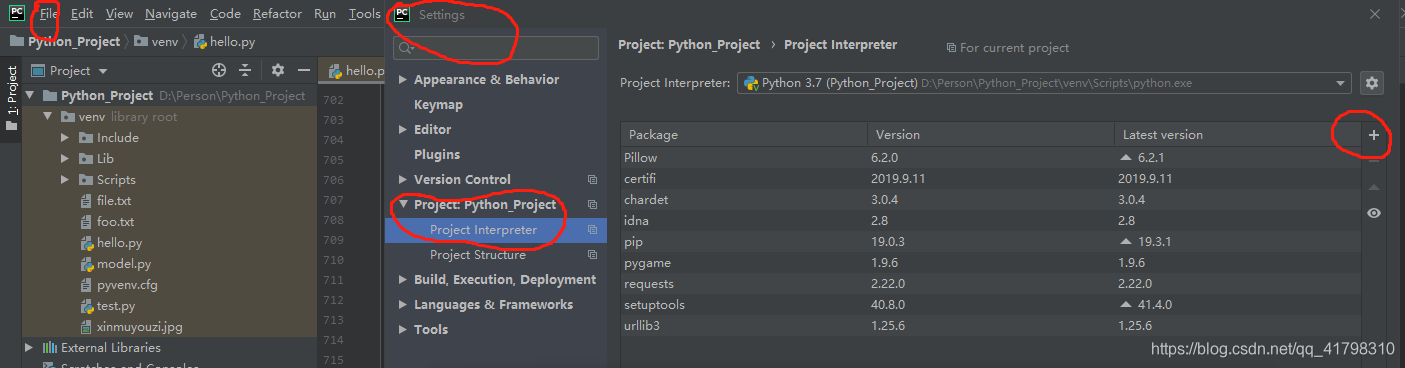Image resolution: width=1405 pixels, height=368 pixels.
Task: Expand Appearance & Behavior settings
Action: 403,80
